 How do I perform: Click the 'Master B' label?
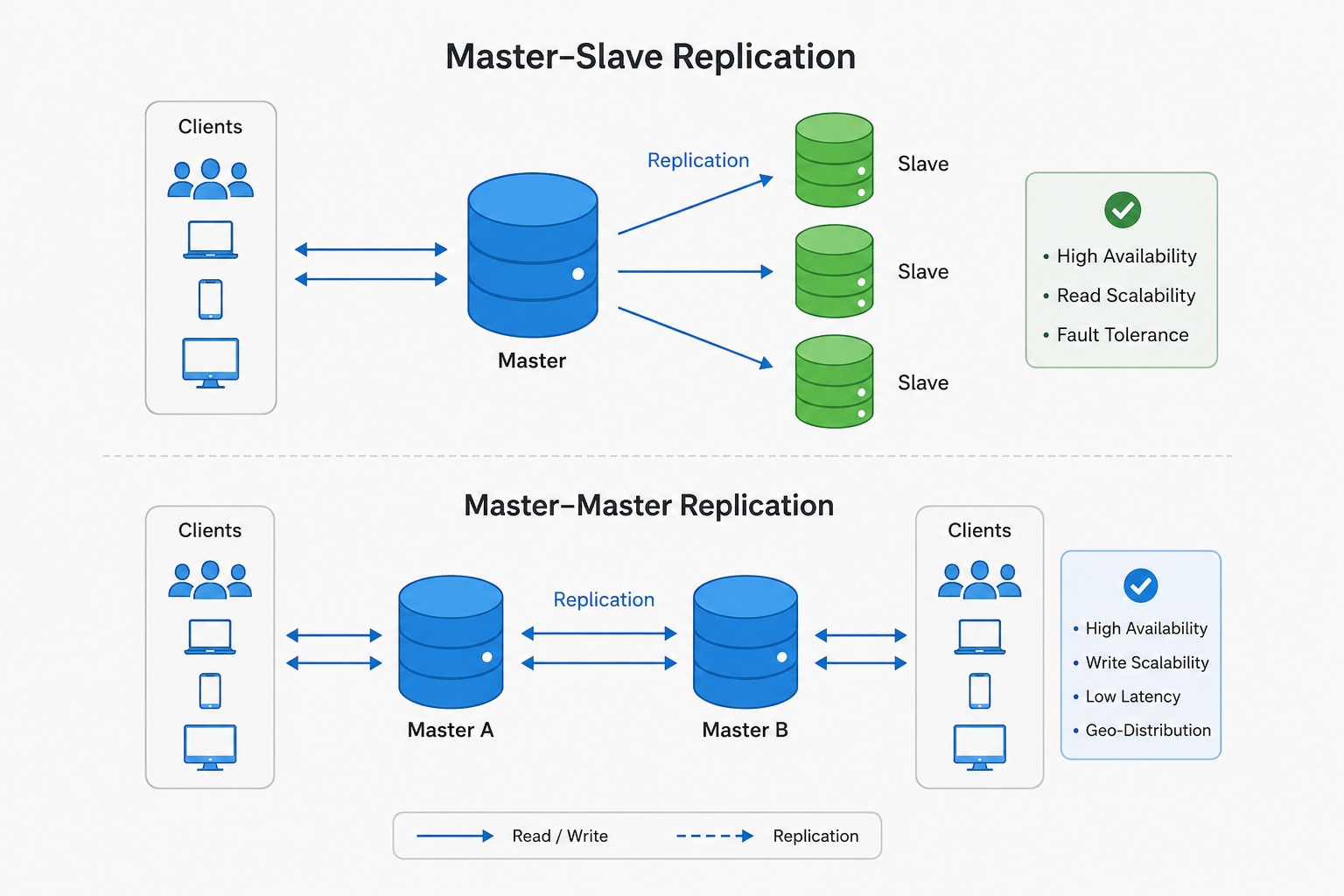pyautogui.click(x=745, y=730)
